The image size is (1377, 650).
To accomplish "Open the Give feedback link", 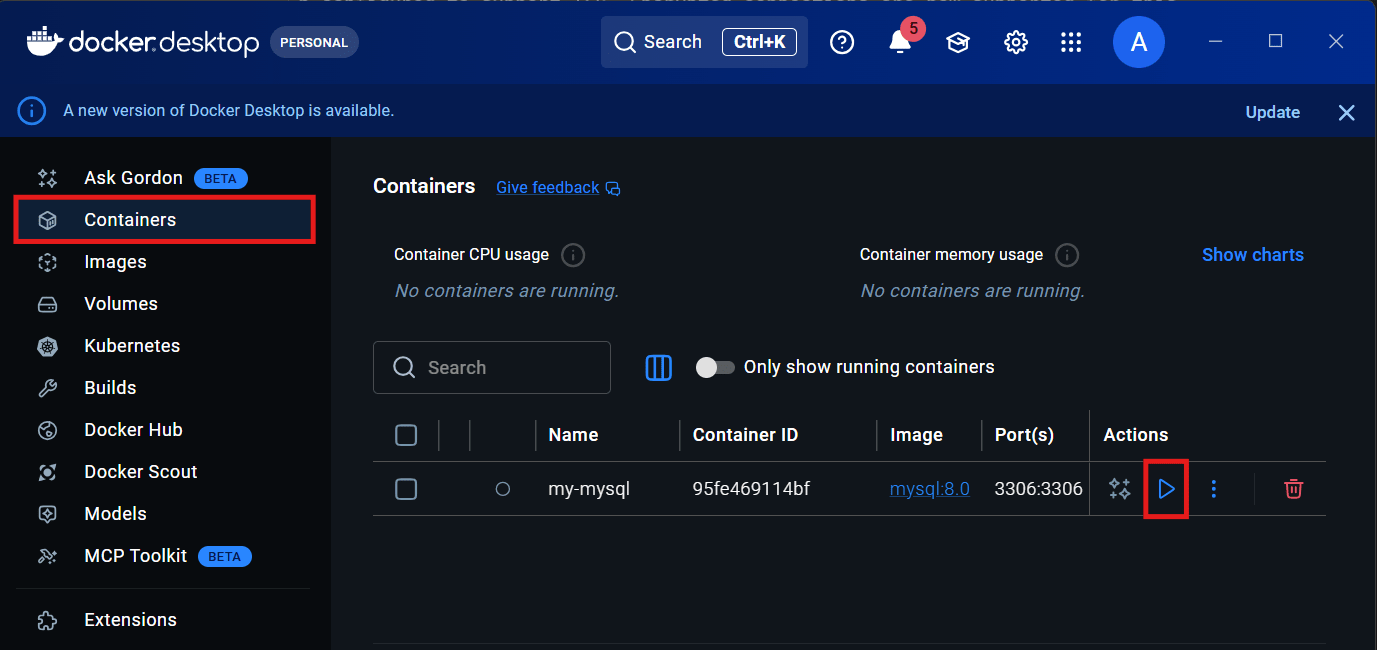I will tap(558, 188).
